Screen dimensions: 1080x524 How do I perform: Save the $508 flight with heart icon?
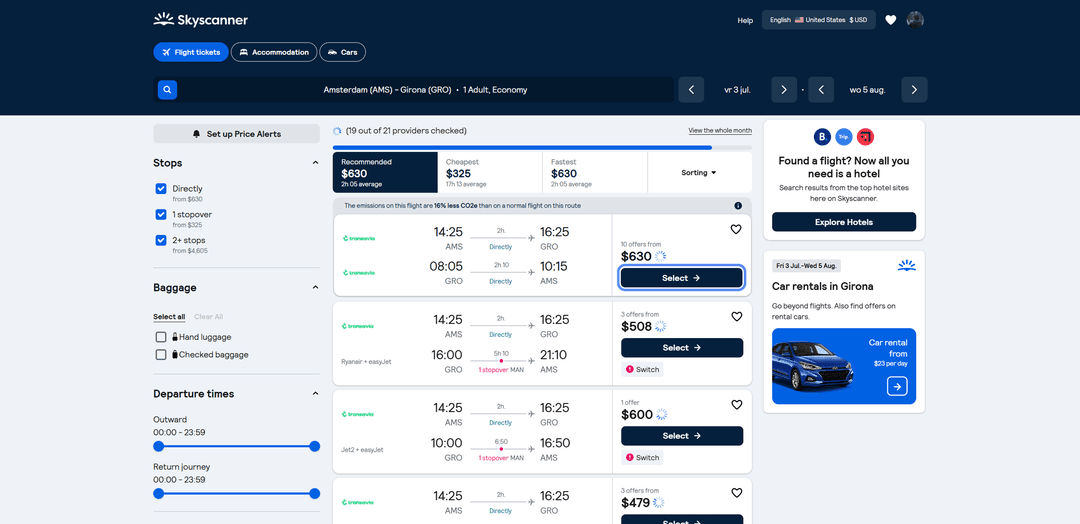[x=736, y=317]
